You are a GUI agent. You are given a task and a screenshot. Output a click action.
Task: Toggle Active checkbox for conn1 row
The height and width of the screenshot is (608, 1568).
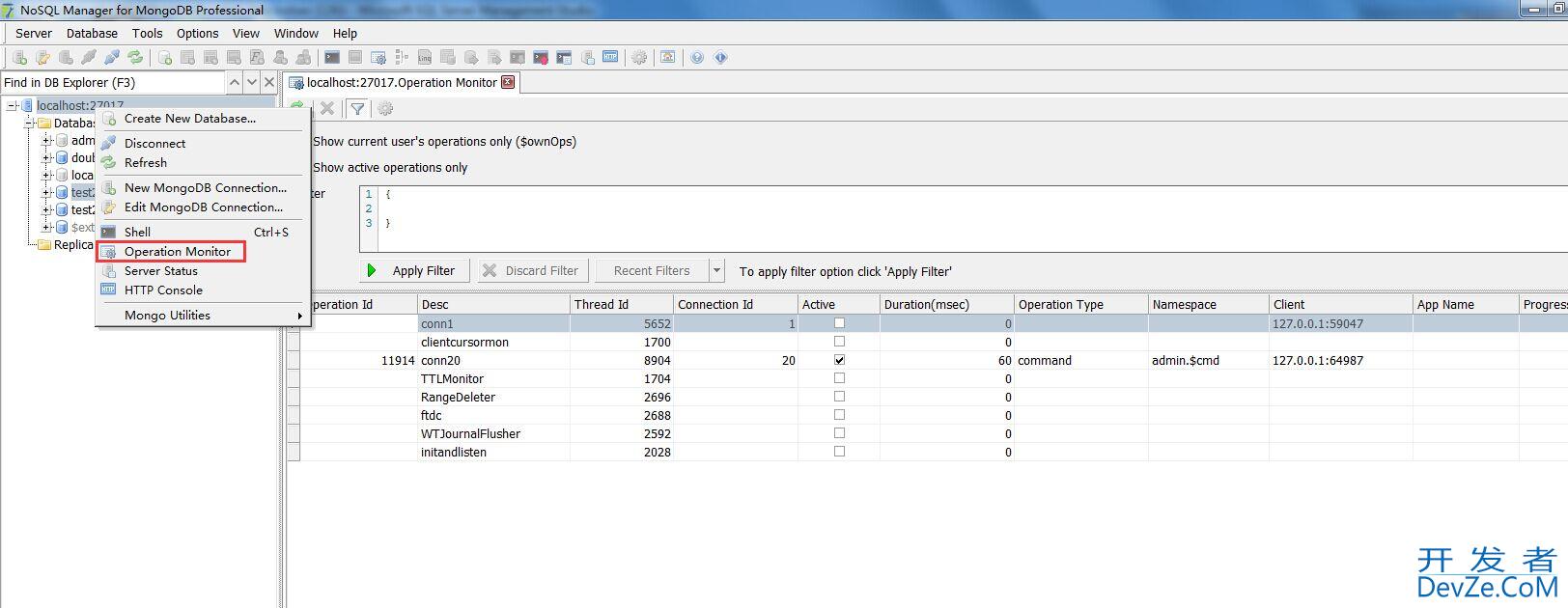point(839,323)
